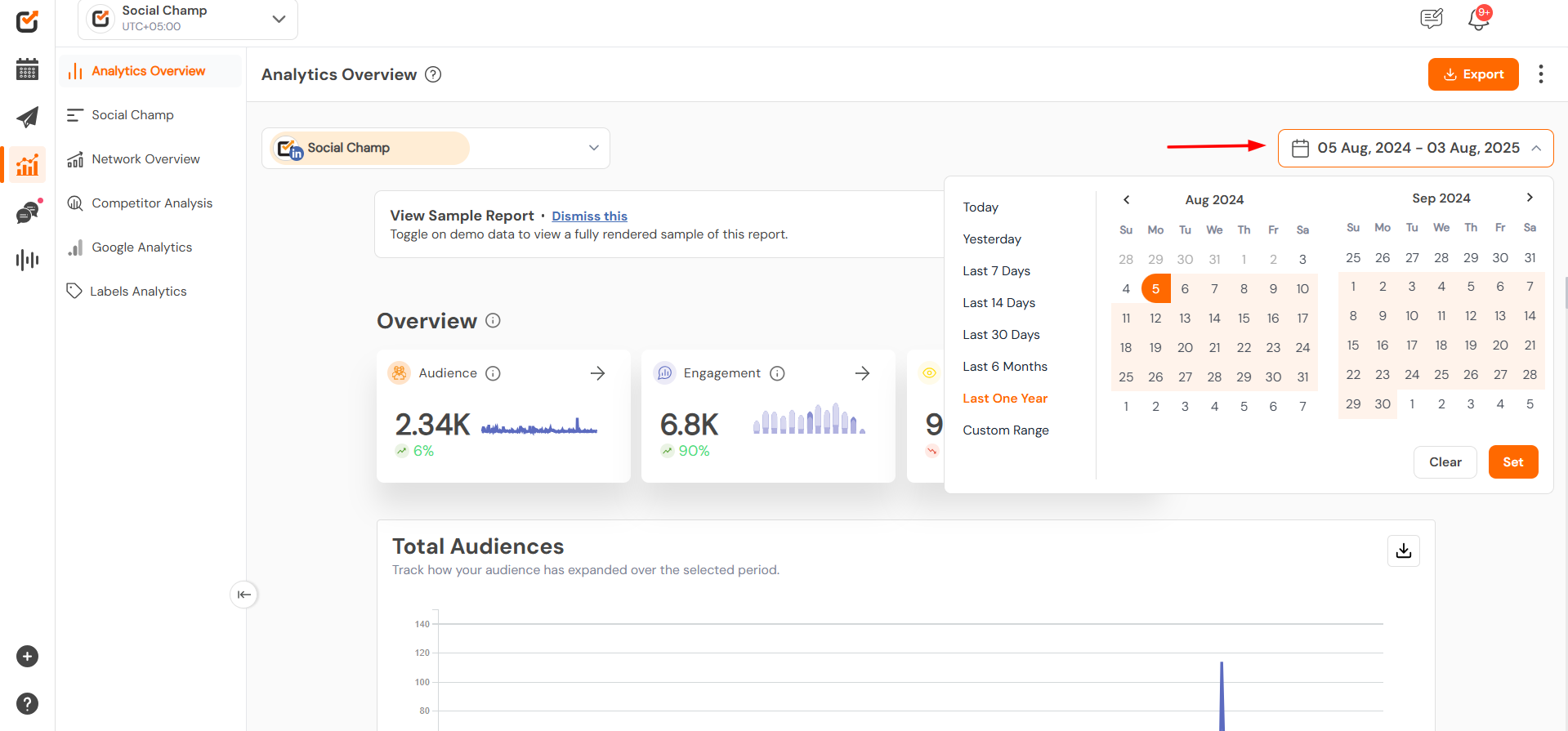Click the Audience info icon
The width and height of the screenshot is (1568, 731).
[493, 373]
